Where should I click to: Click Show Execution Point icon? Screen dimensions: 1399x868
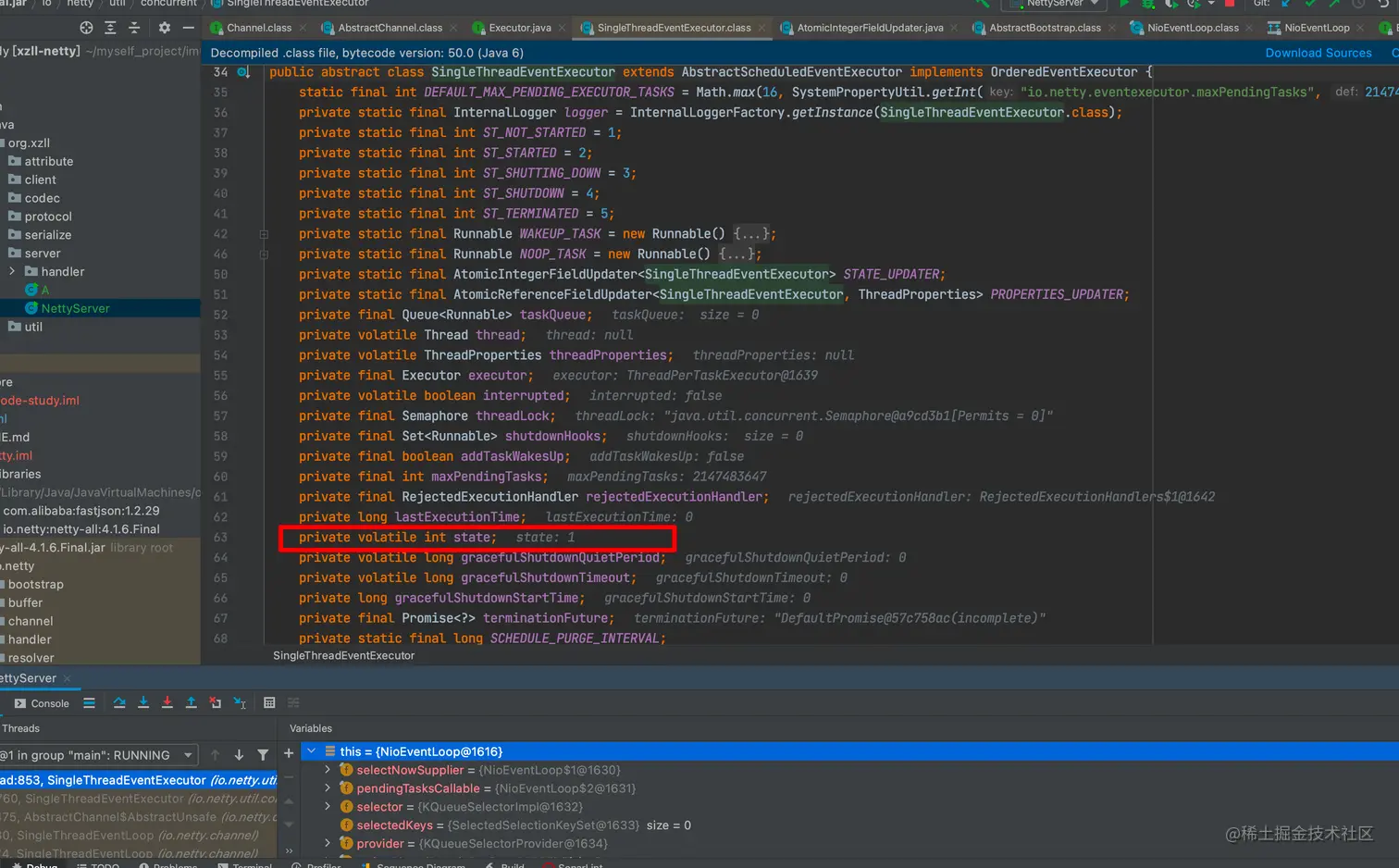pyautogui.click(x=89, y=703)
